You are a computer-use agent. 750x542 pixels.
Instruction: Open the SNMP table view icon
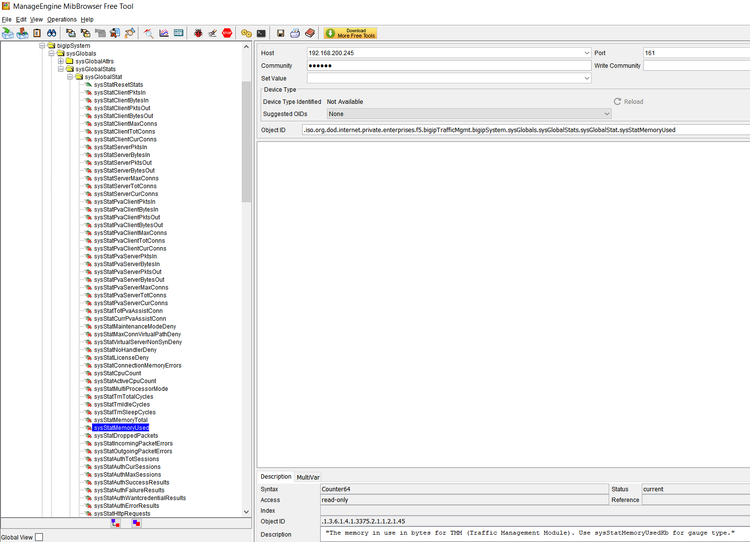pos(178,33)
